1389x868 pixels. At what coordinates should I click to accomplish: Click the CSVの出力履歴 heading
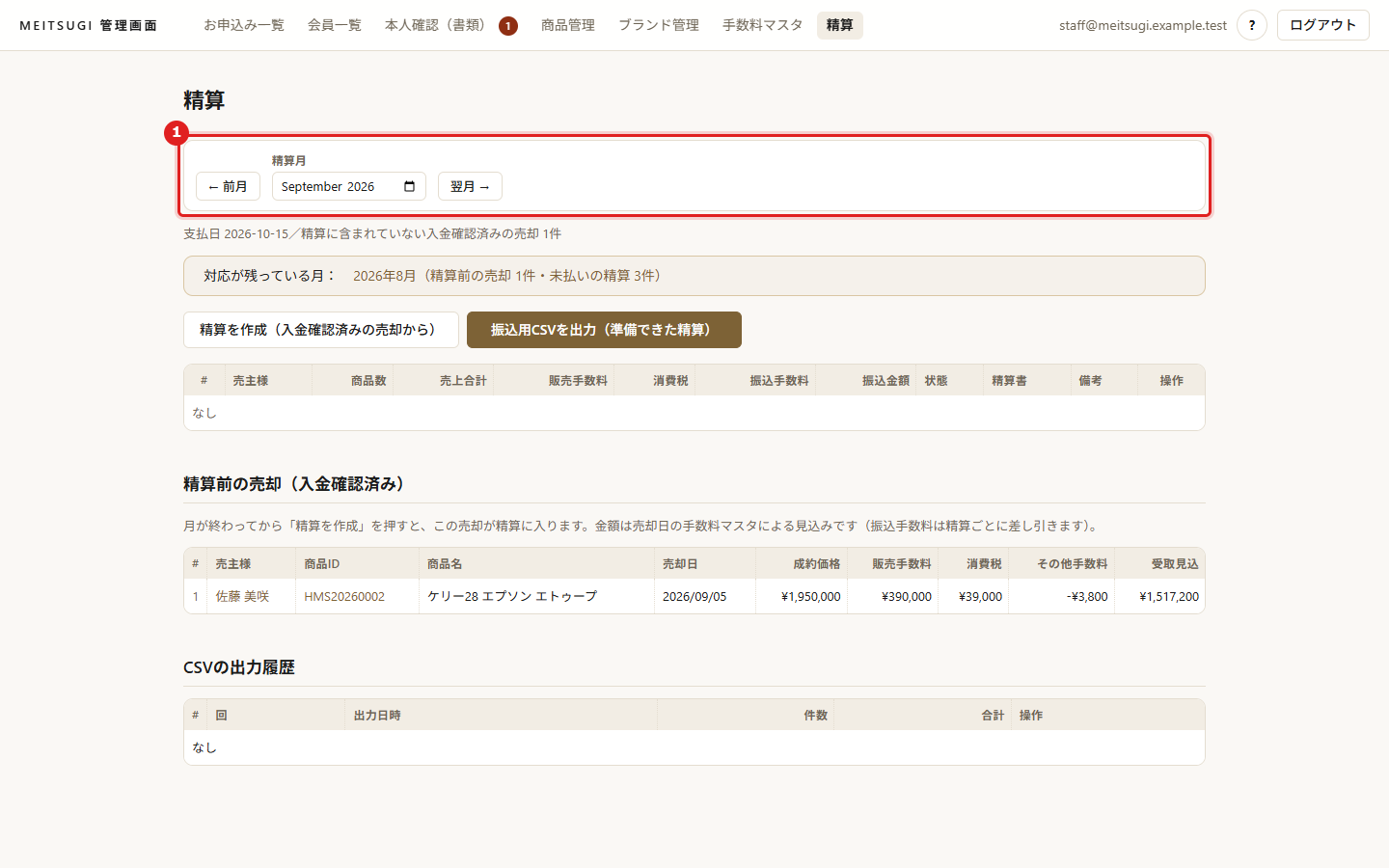(239, 667)
